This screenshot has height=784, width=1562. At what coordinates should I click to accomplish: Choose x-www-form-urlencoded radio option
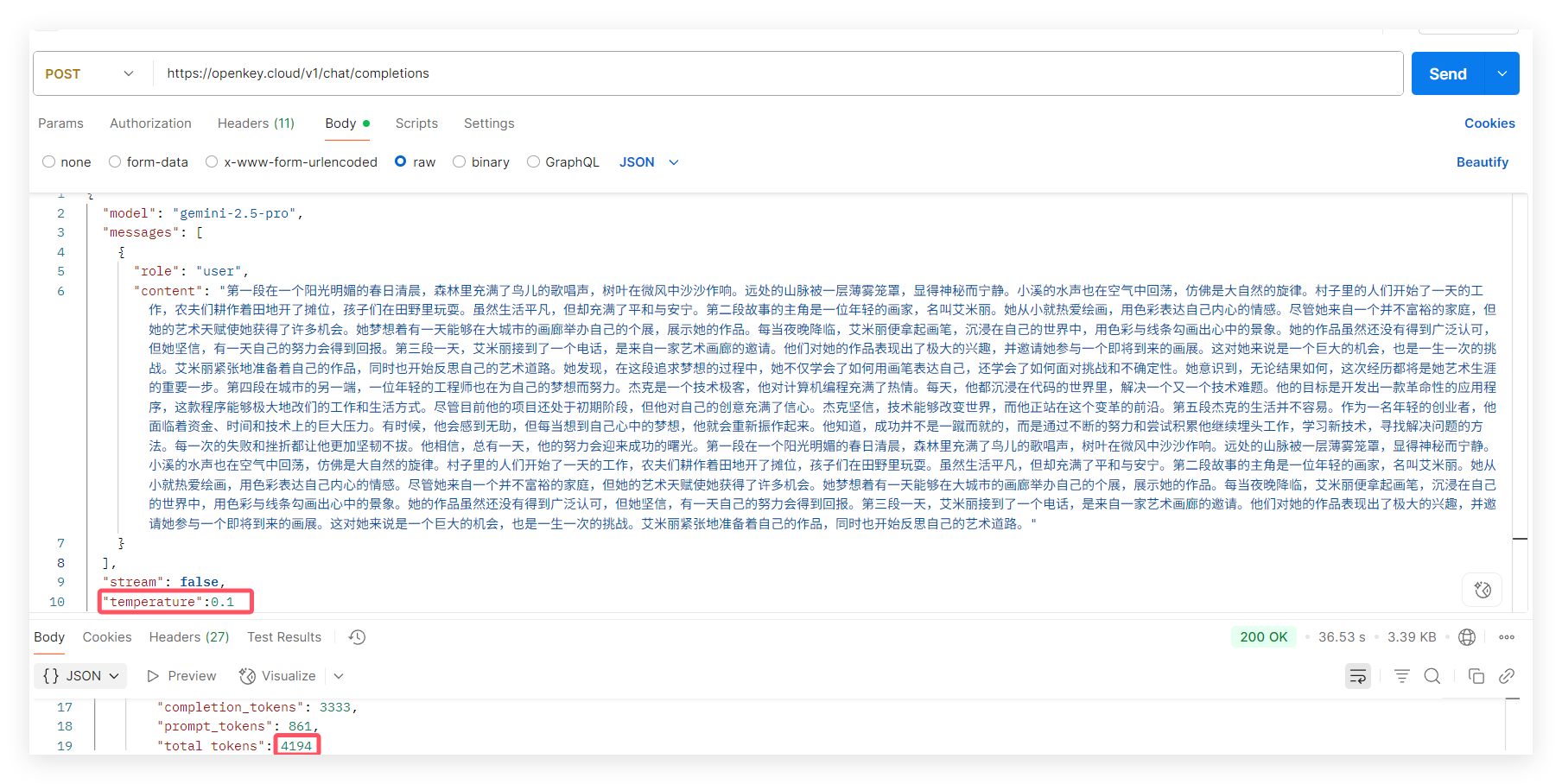(x=212, y=162)
